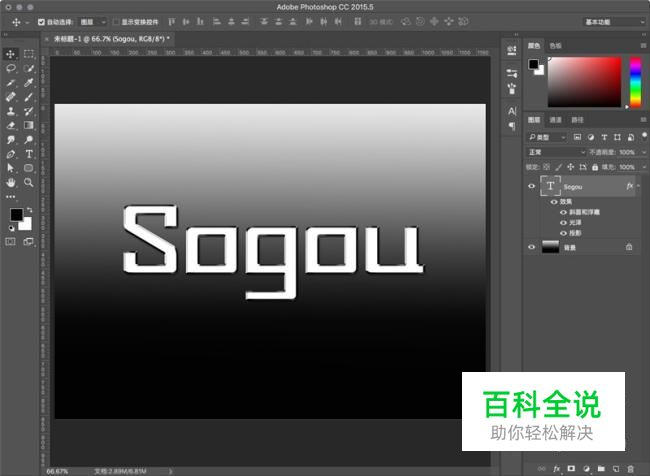Open the Character panel icon in dock
The height and width of the screenshot is (476, 650).
pyautogui.click(x=512, y=111)
